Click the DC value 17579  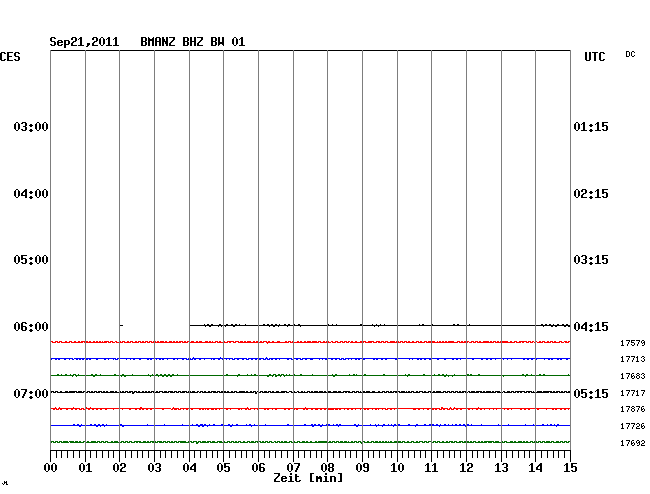tap(633, 343)
